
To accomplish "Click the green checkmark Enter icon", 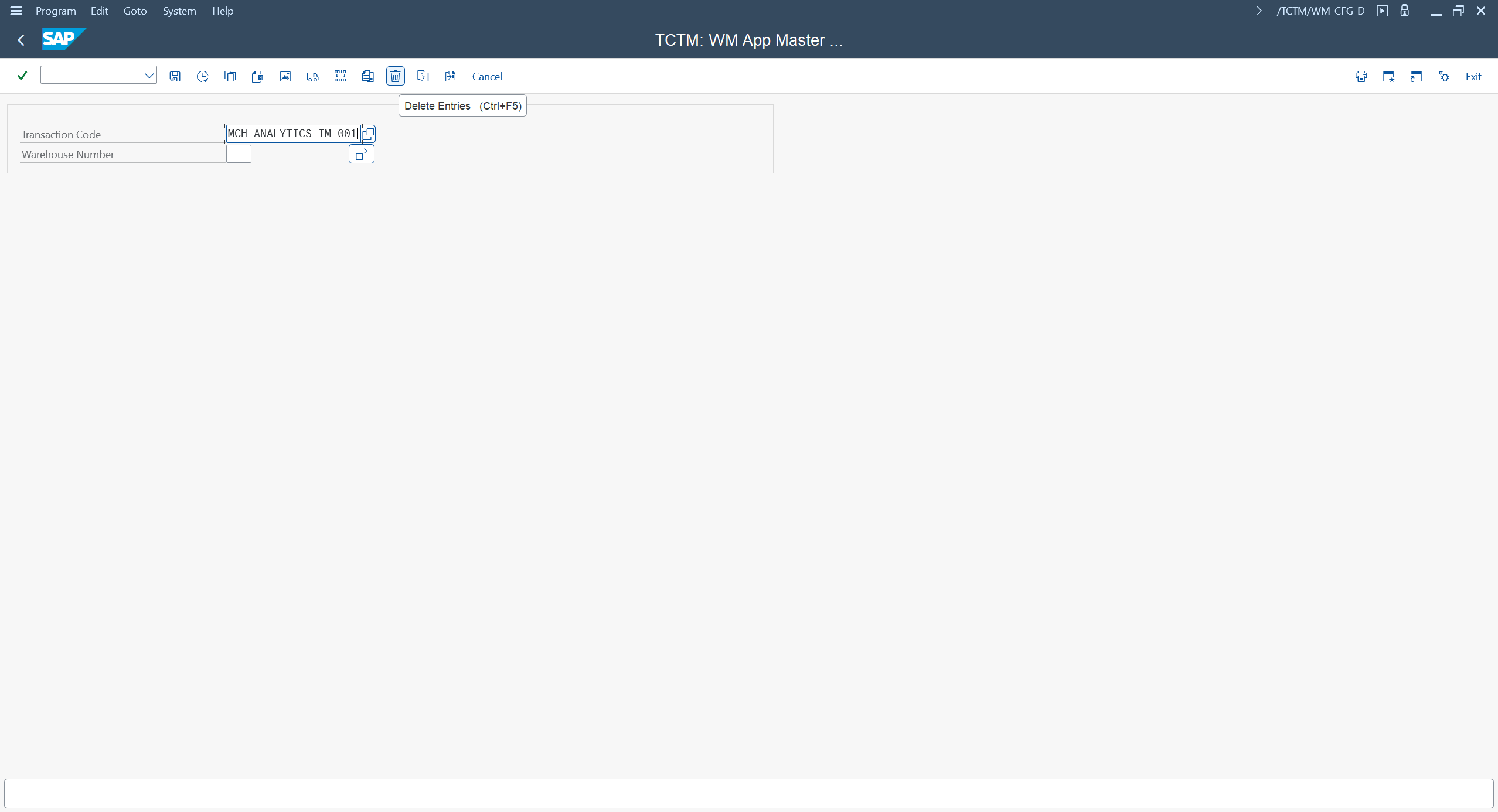I will coord(22,76).
